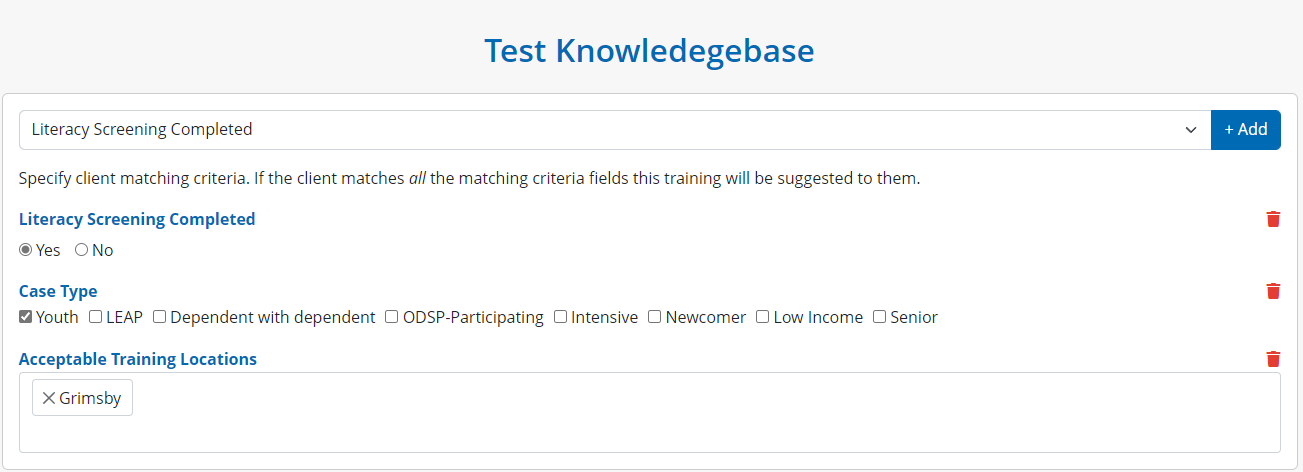Open the Literacy Screening Completed combo box

(600, 130)
